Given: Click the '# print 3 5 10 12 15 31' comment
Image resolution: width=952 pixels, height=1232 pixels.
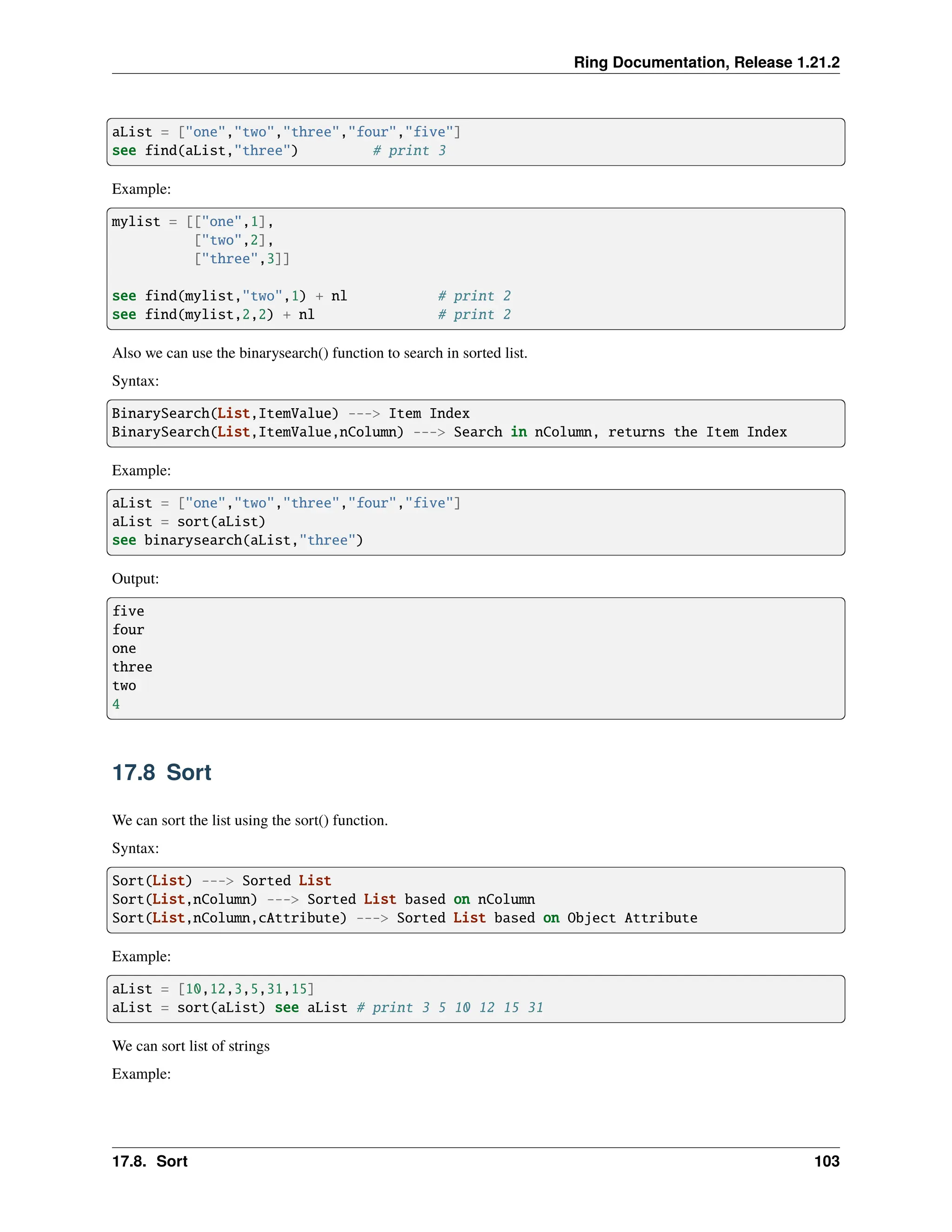Looking at the screenshot, I should 450,1007.
